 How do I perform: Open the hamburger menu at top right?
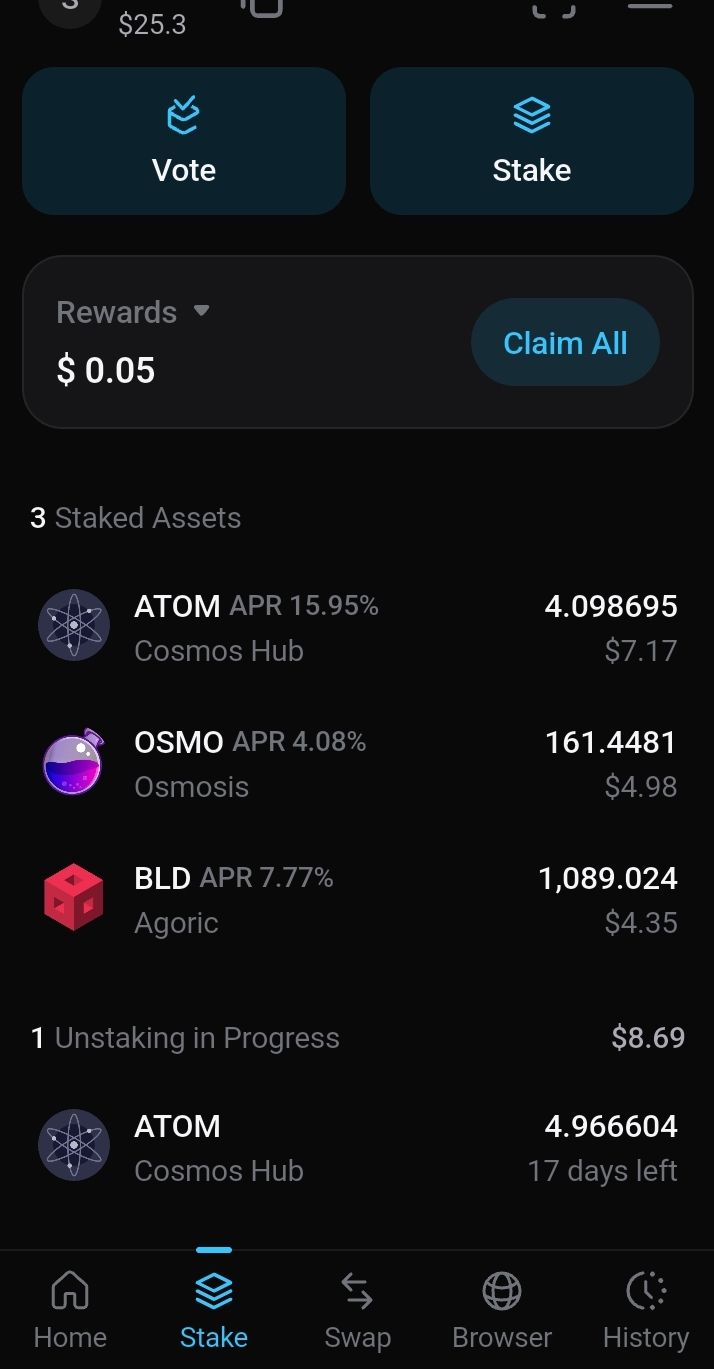[650, 5]
